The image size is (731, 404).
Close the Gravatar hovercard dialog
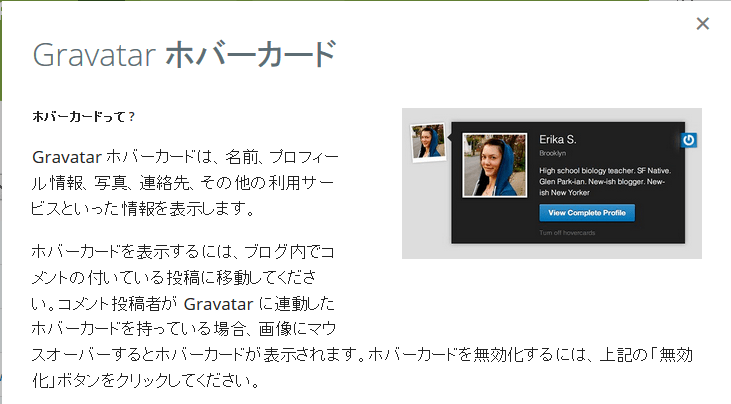703,24
